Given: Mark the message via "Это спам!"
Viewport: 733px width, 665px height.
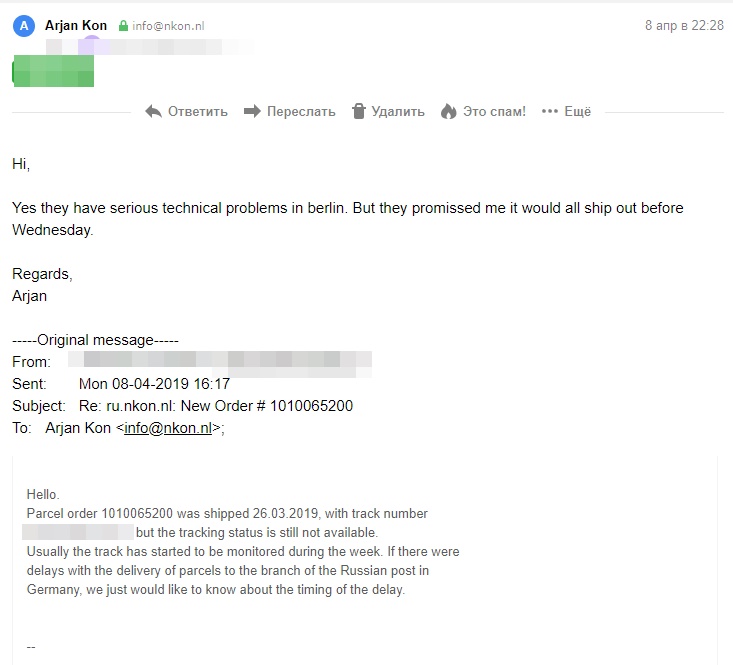Looking at the screenshot, I should (493, 112).
